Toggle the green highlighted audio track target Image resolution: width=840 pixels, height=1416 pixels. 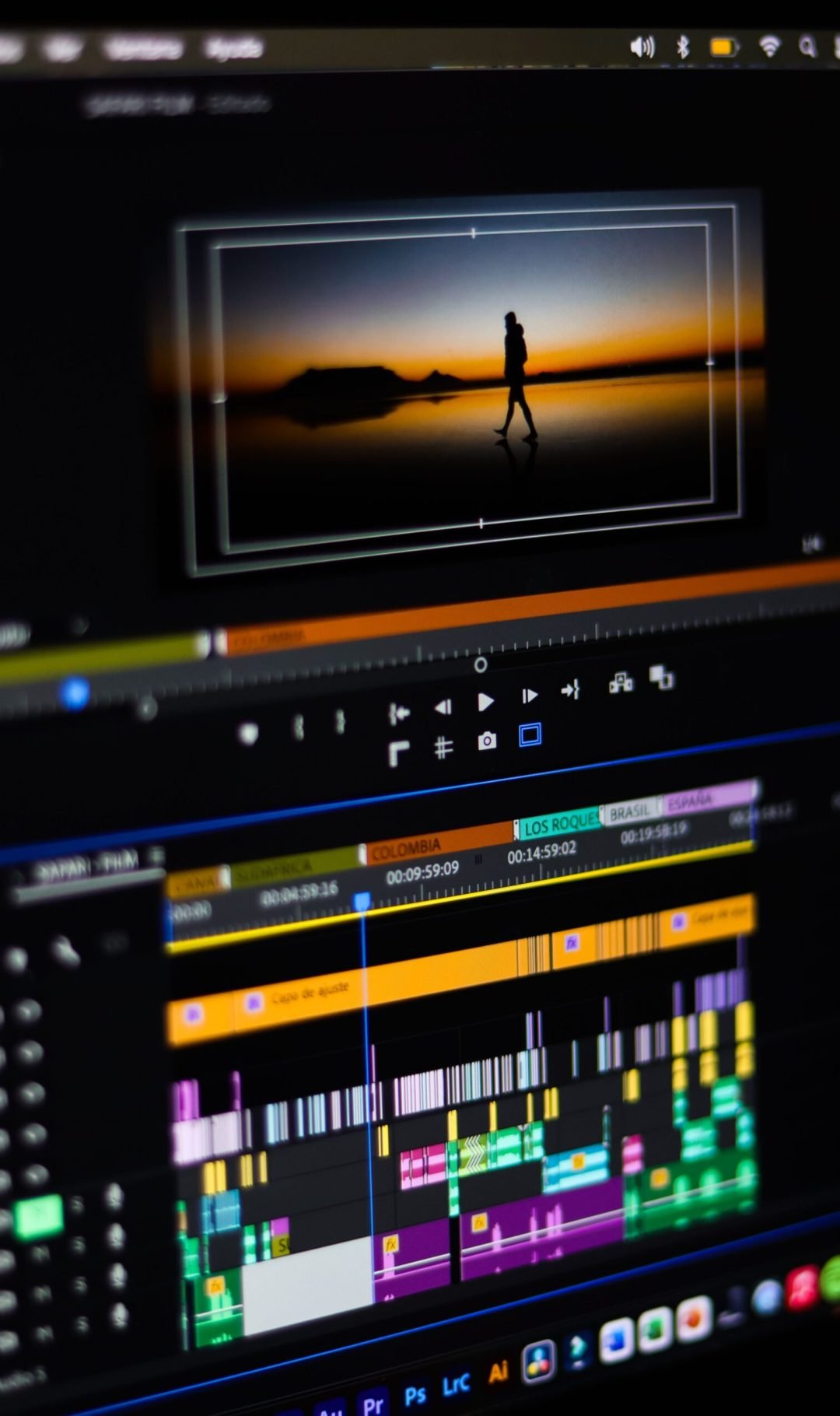click(40, 1216)
